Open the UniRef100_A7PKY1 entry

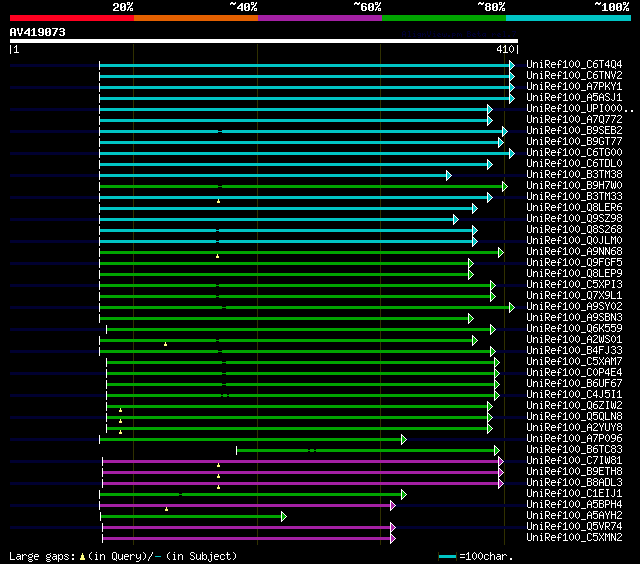point(574,87)
